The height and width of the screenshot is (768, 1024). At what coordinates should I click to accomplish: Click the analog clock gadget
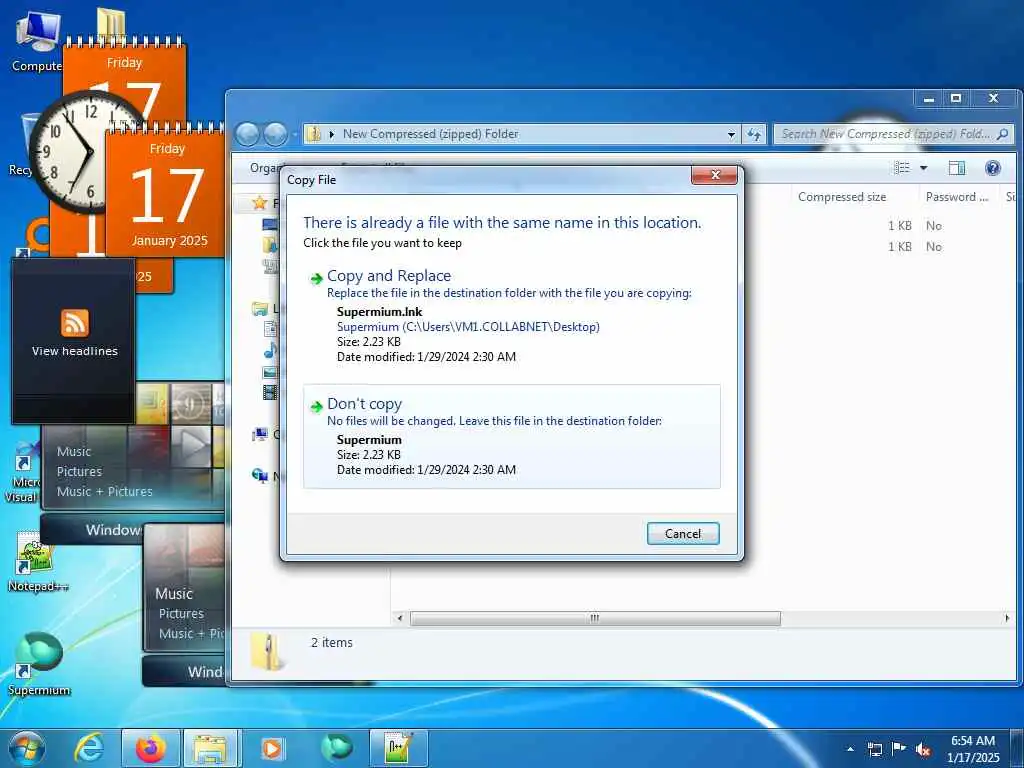click(x=88, y=152)
